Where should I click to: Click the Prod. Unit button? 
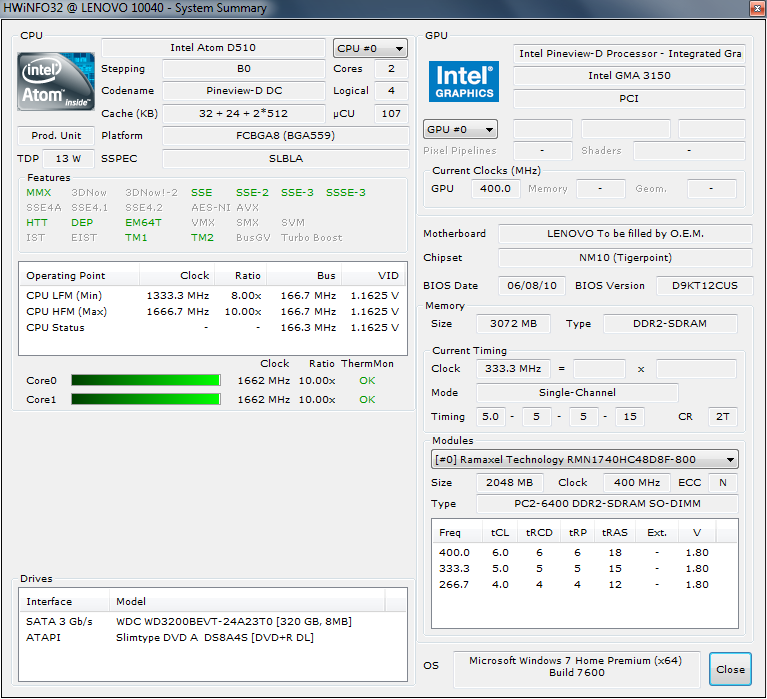click(x=56, y=136)
